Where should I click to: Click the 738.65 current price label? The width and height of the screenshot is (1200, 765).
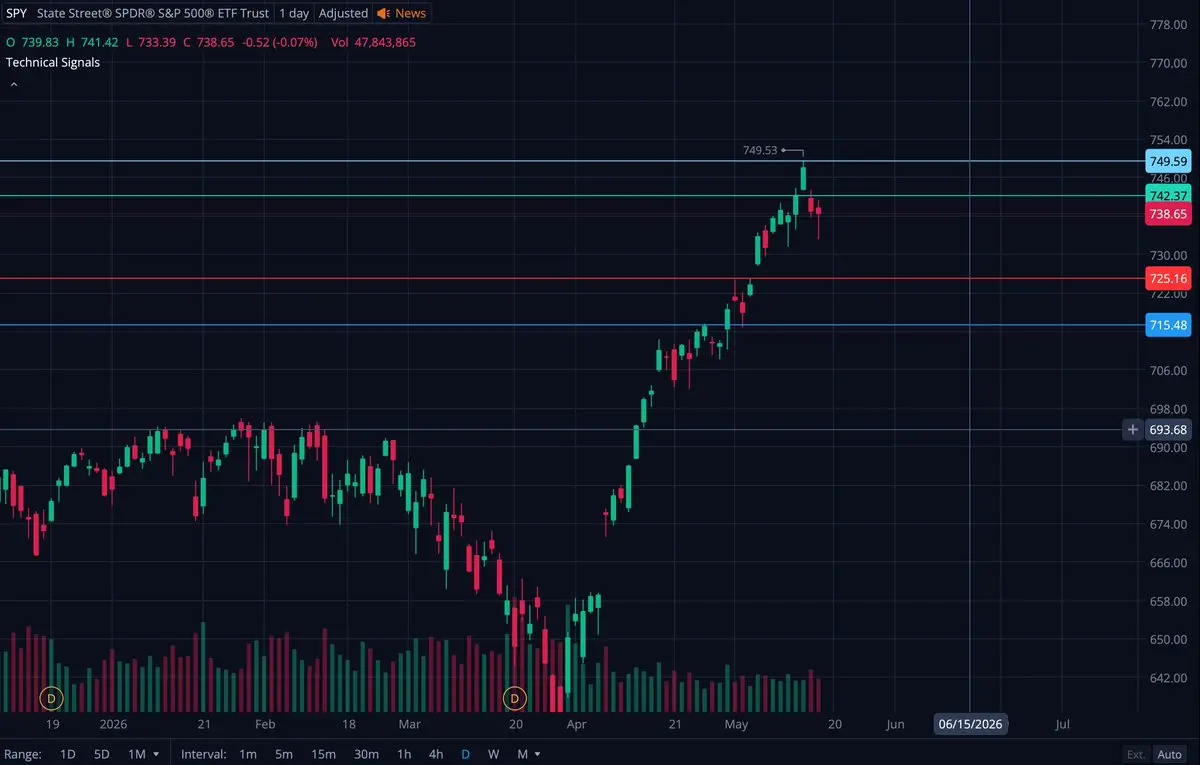(x=1168, y=214)
